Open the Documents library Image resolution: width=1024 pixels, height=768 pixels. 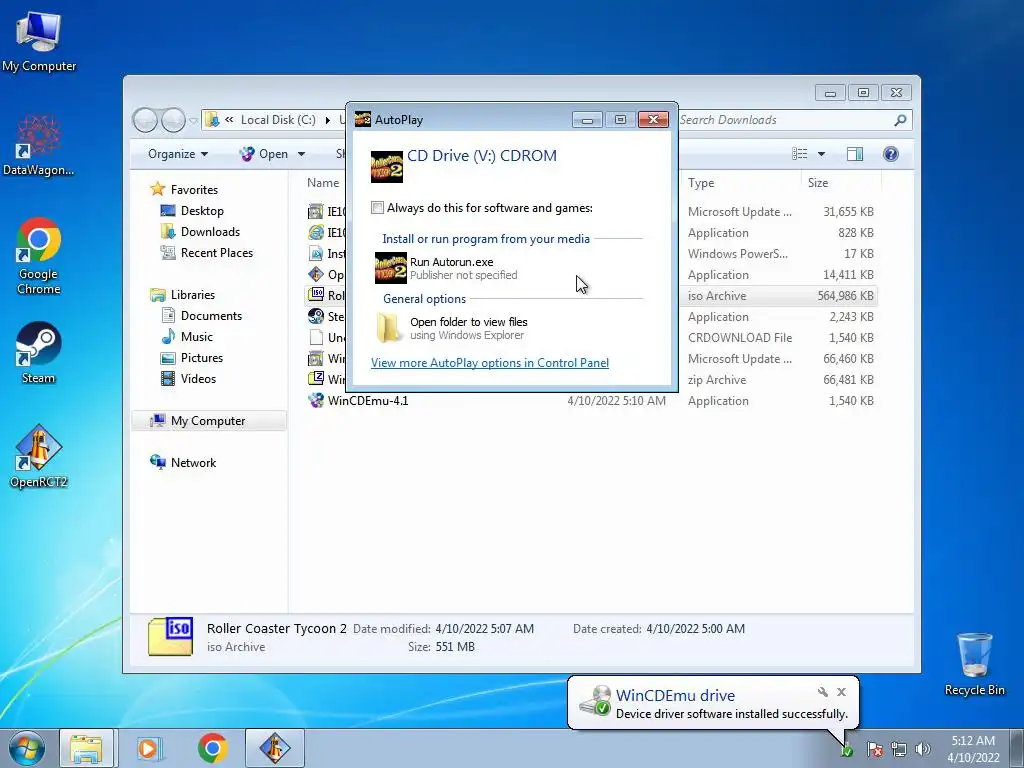pyautogui.click(x=211, y=315)
